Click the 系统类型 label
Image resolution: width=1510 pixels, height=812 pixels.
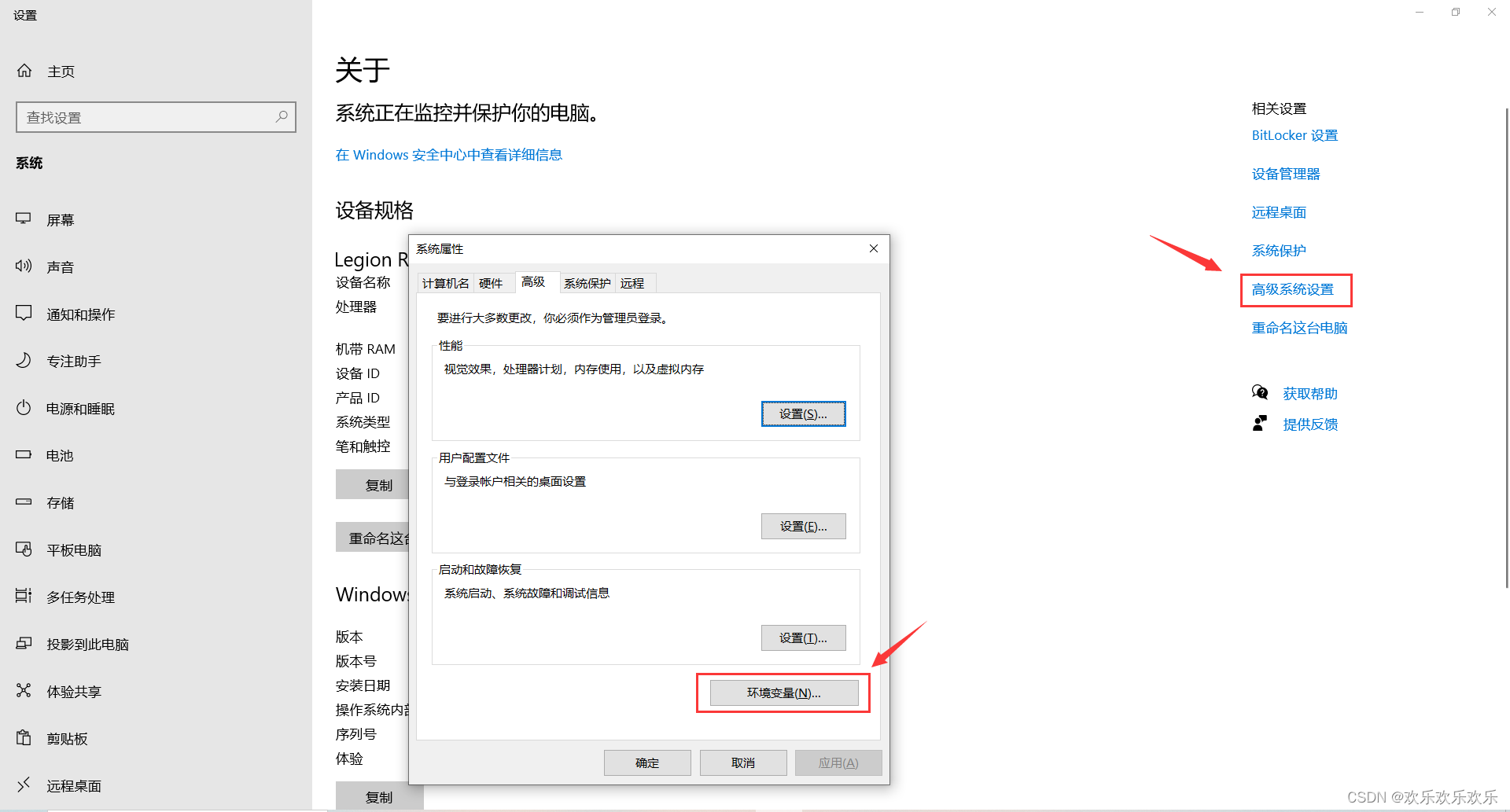click(x=363, y=422)
